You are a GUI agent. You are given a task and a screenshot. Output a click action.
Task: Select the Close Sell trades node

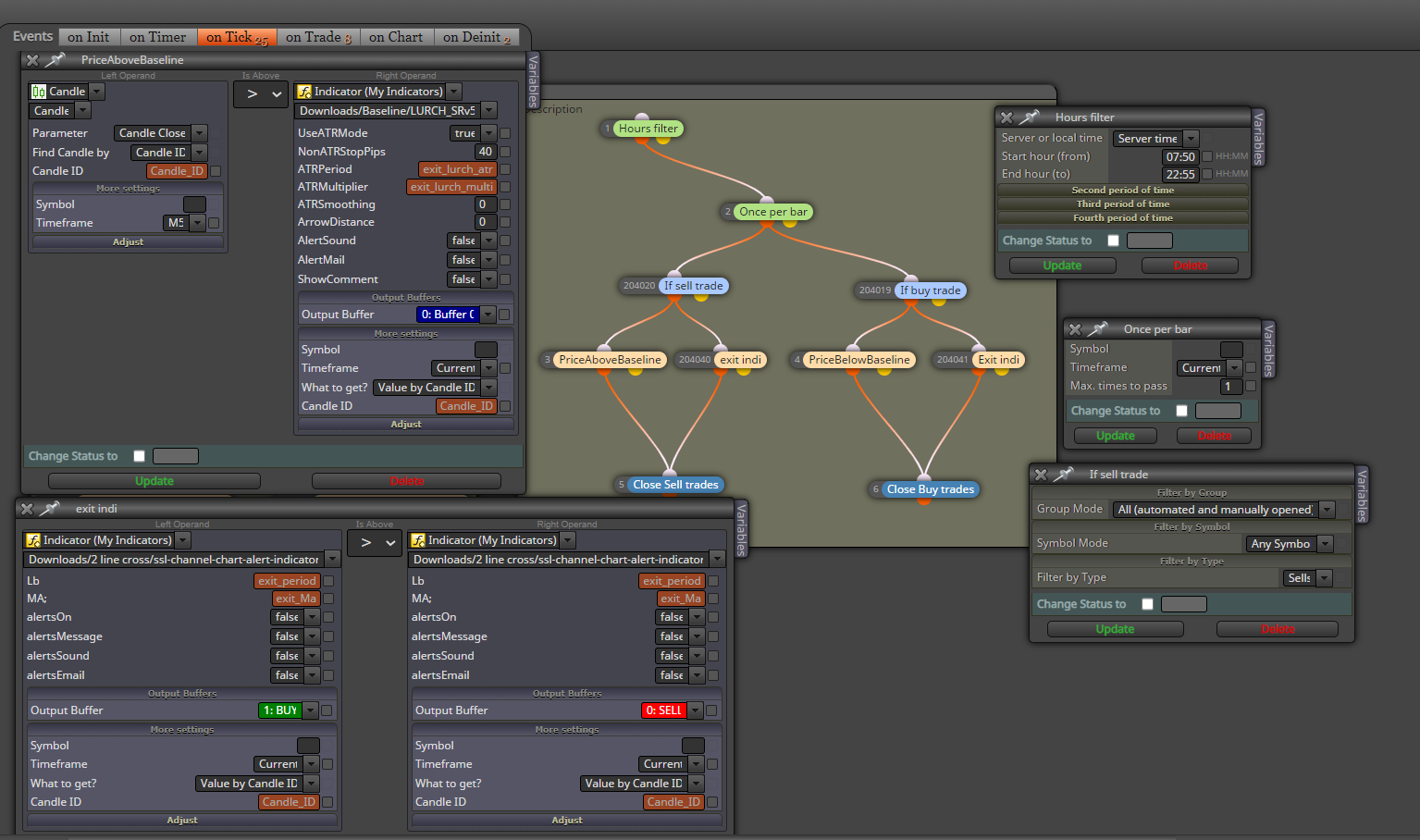point(675,485)
